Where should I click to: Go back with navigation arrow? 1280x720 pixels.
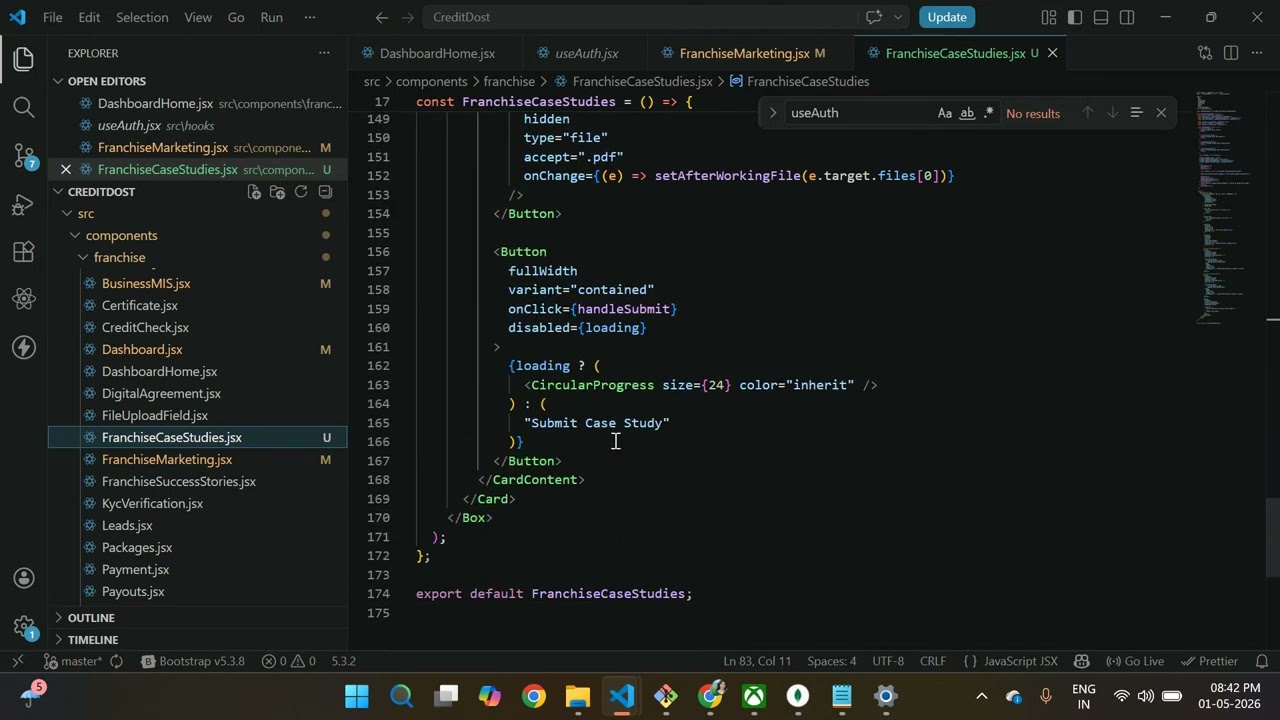click(x=382, y=17)
